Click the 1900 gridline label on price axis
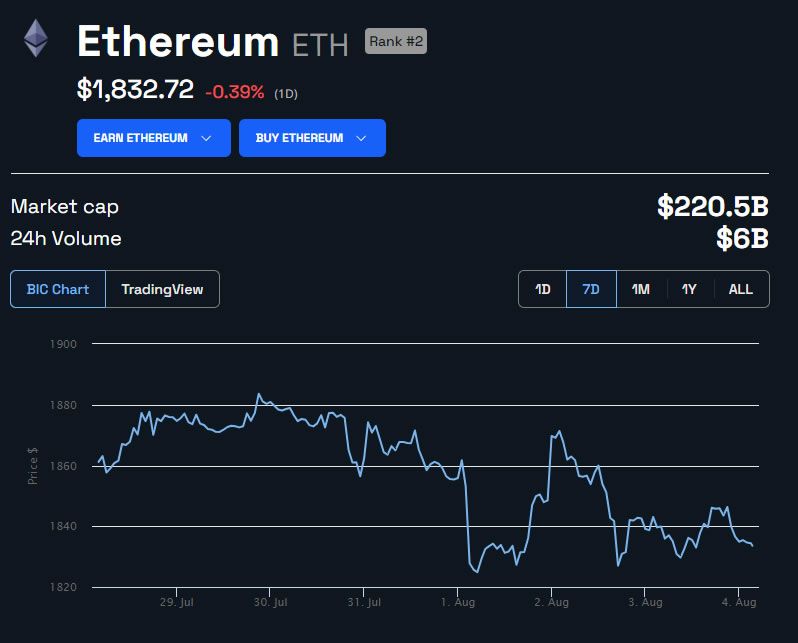 (63, 344)
